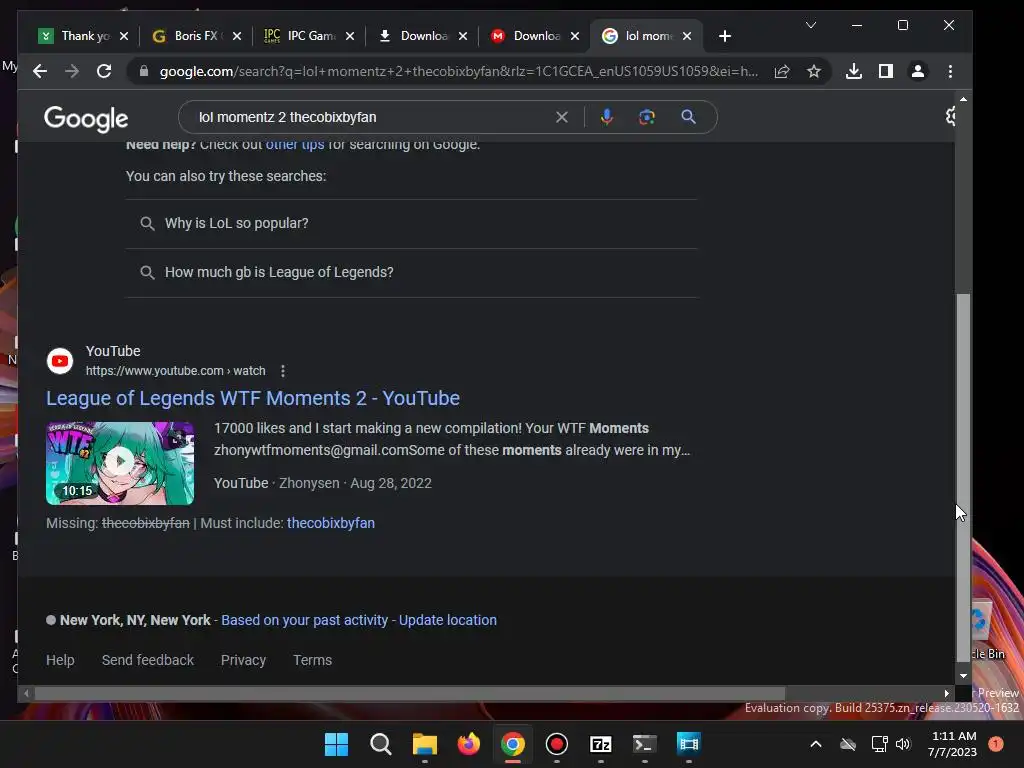Open the Windows Start menu
Image resolution: width=1024 pixels, height=768 pixels.
337,744
